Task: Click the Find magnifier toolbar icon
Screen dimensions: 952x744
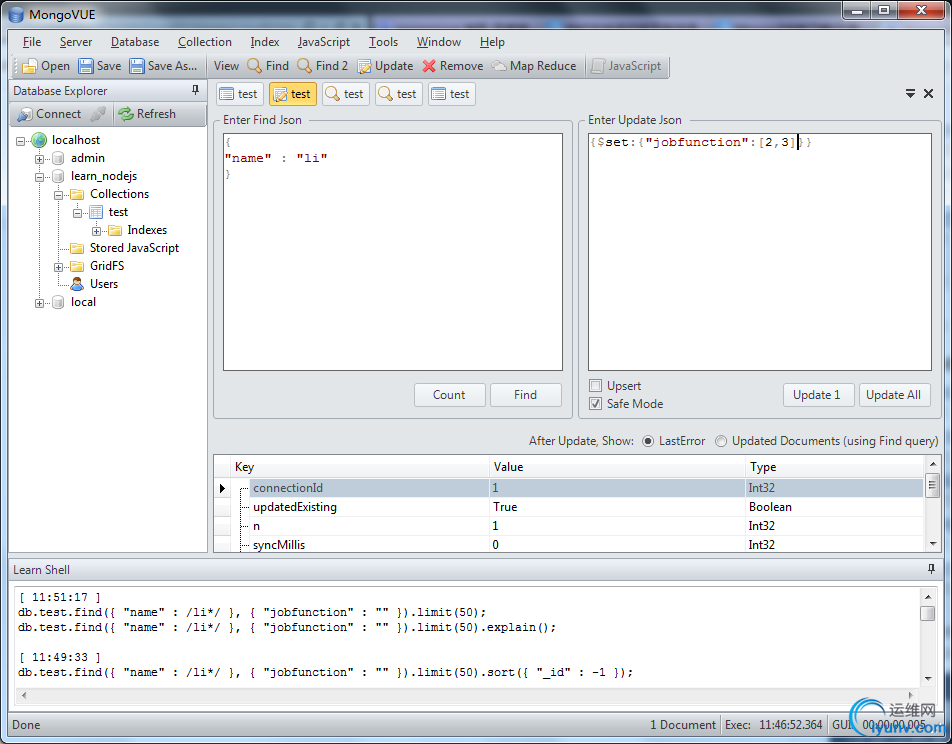Action: pos(255,66)
